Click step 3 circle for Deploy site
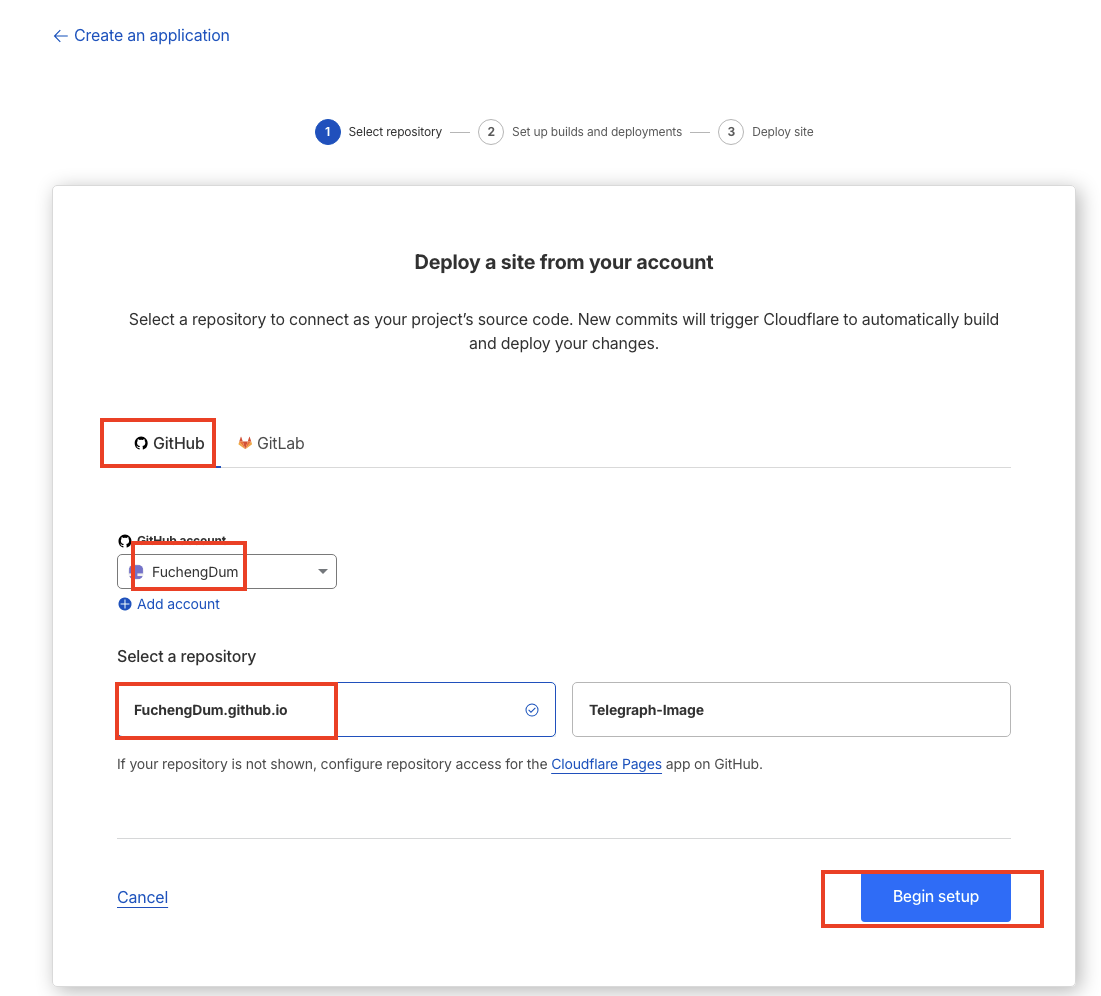Viewport: 1101px width, 996px height. click(731, 132)
